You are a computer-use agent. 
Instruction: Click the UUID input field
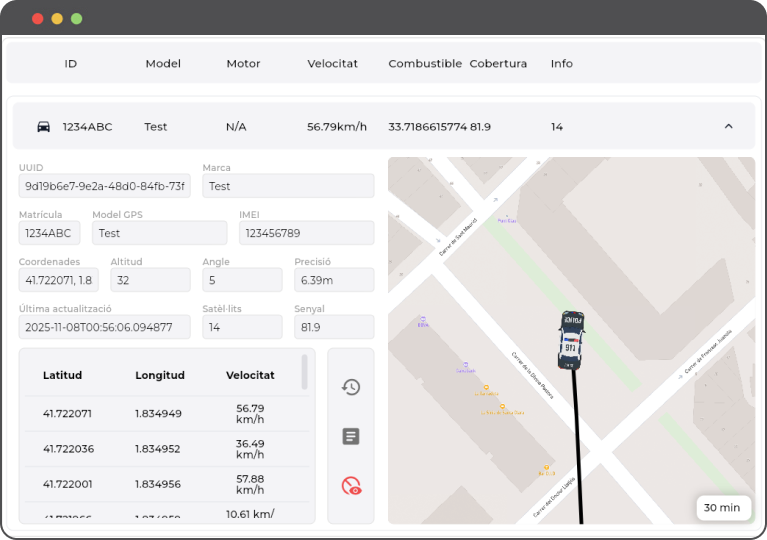point(105,186)
